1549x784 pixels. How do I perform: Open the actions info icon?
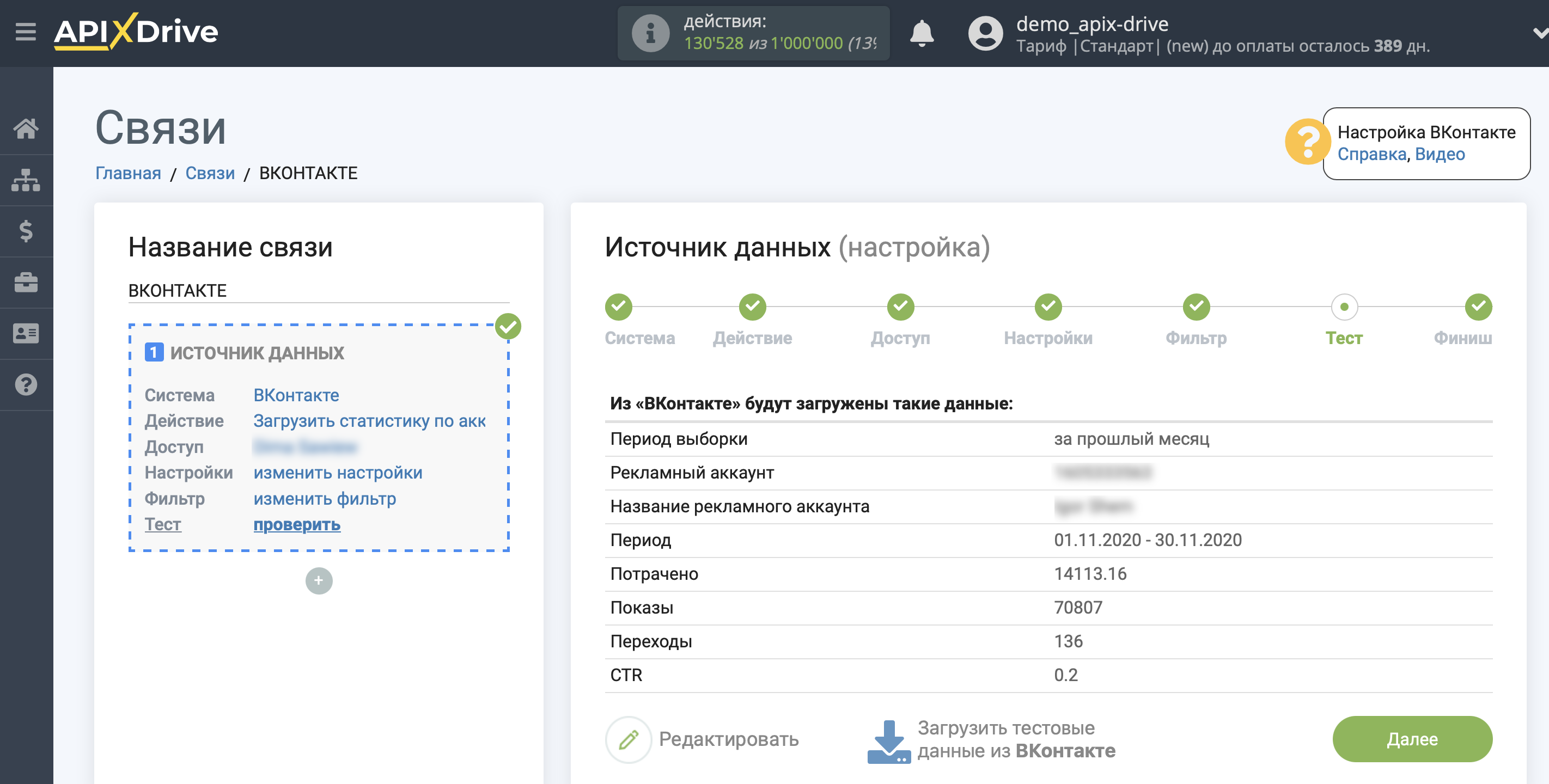[x=650, y=33]
